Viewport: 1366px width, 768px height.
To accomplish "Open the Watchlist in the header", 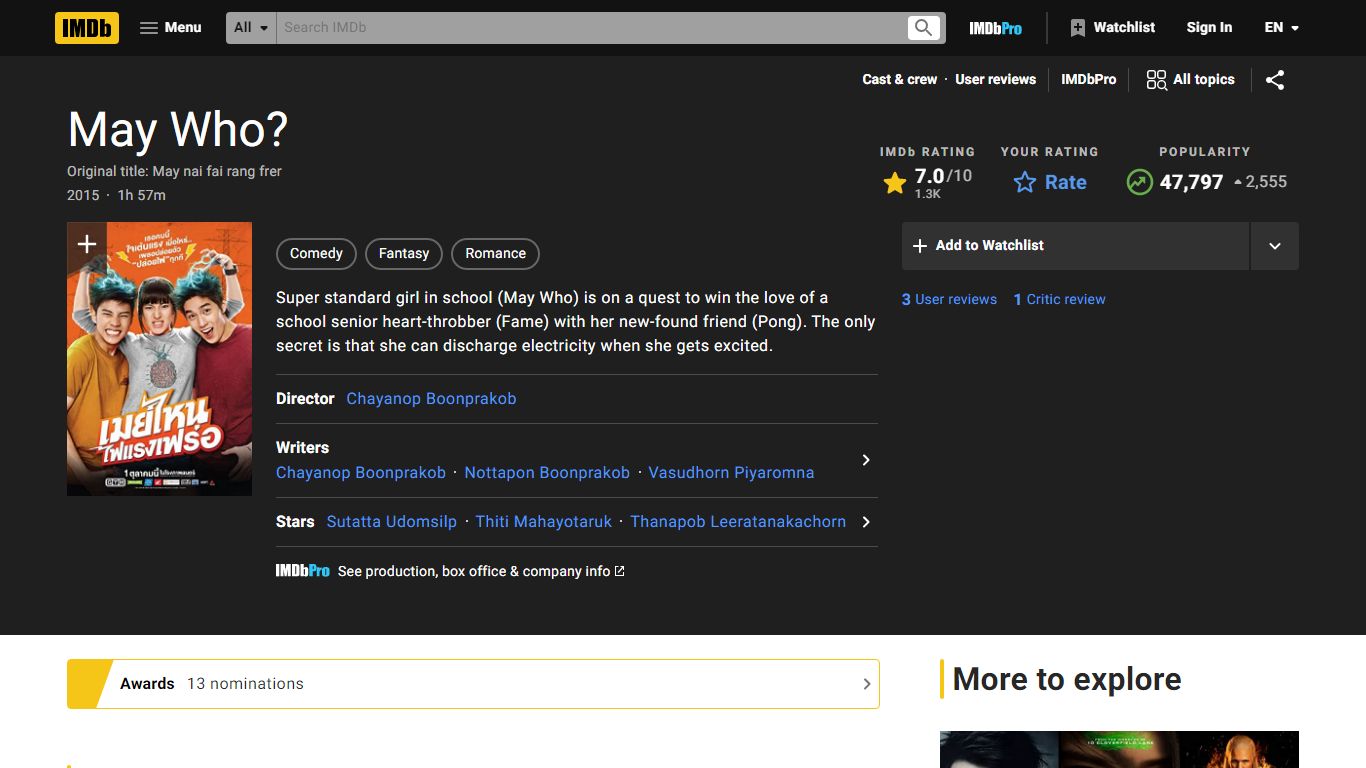I will click(x=1112, y=28).
